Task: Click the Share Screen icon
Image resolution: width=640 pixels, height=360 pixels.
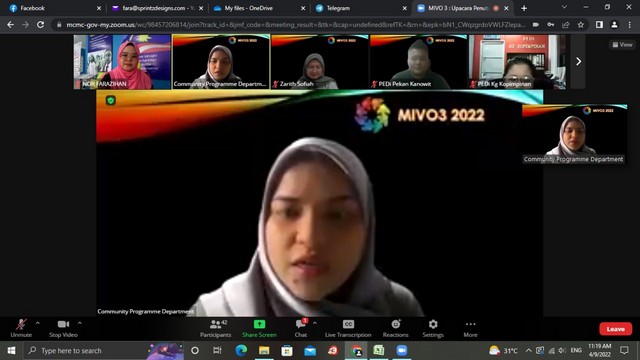Action: (x=259, y=324)
